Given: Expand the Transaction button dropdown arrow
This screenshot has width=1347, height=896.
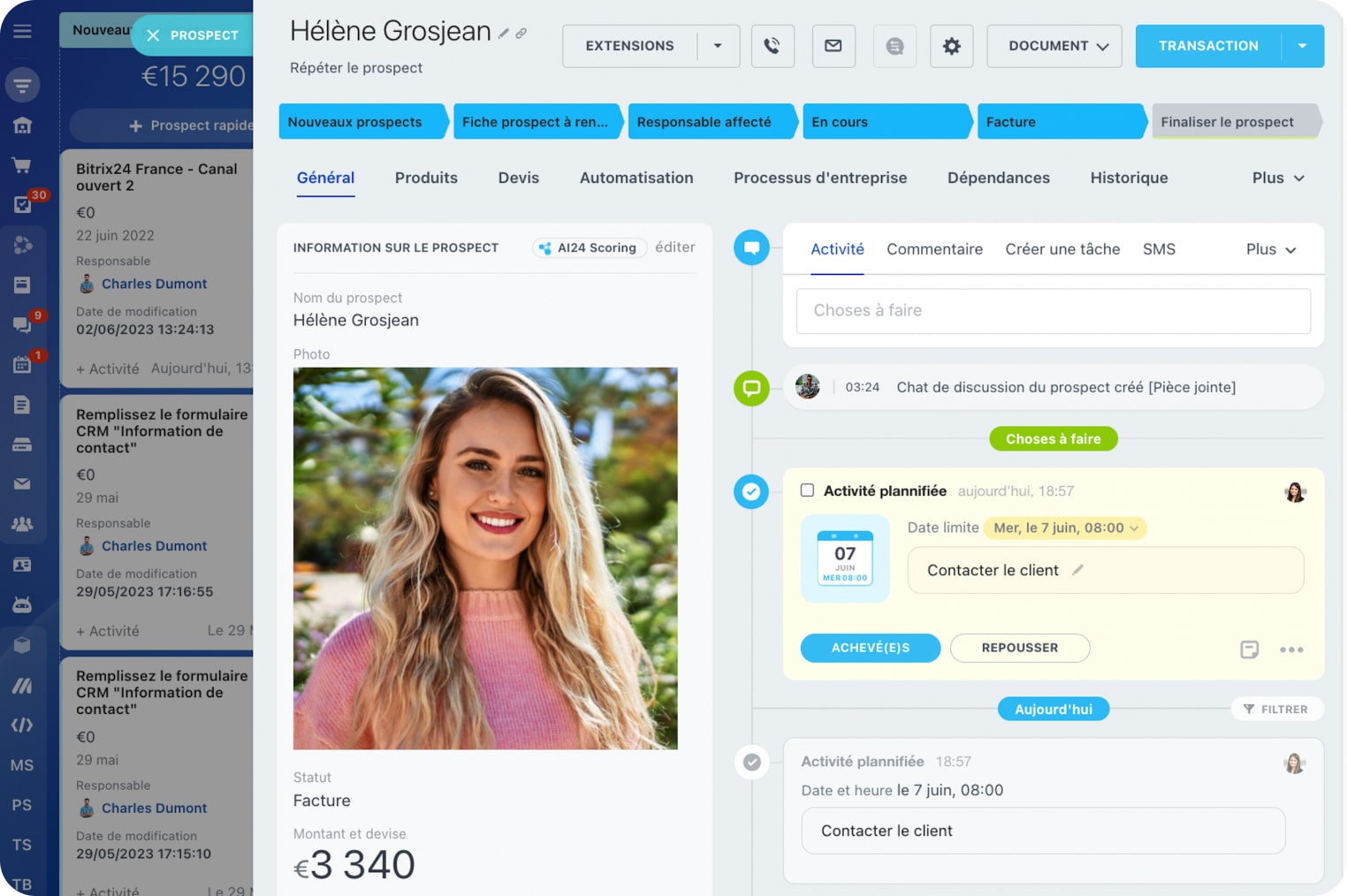Looking at the screenshot, I should [1302, 46].
